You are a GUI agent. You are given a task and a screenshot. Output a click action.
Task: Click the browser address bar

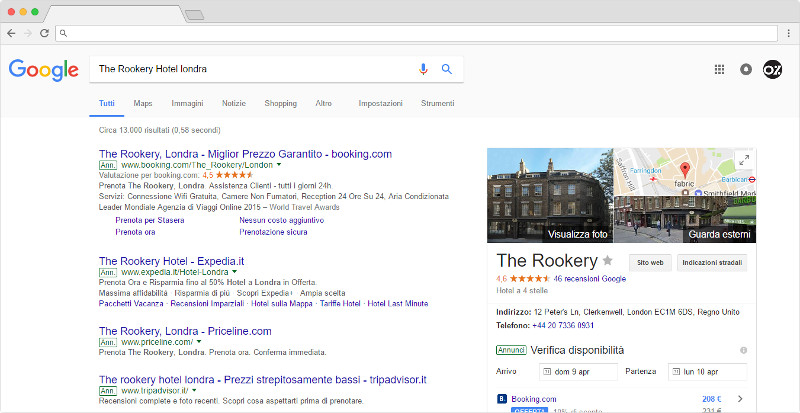tap(418, 34)
